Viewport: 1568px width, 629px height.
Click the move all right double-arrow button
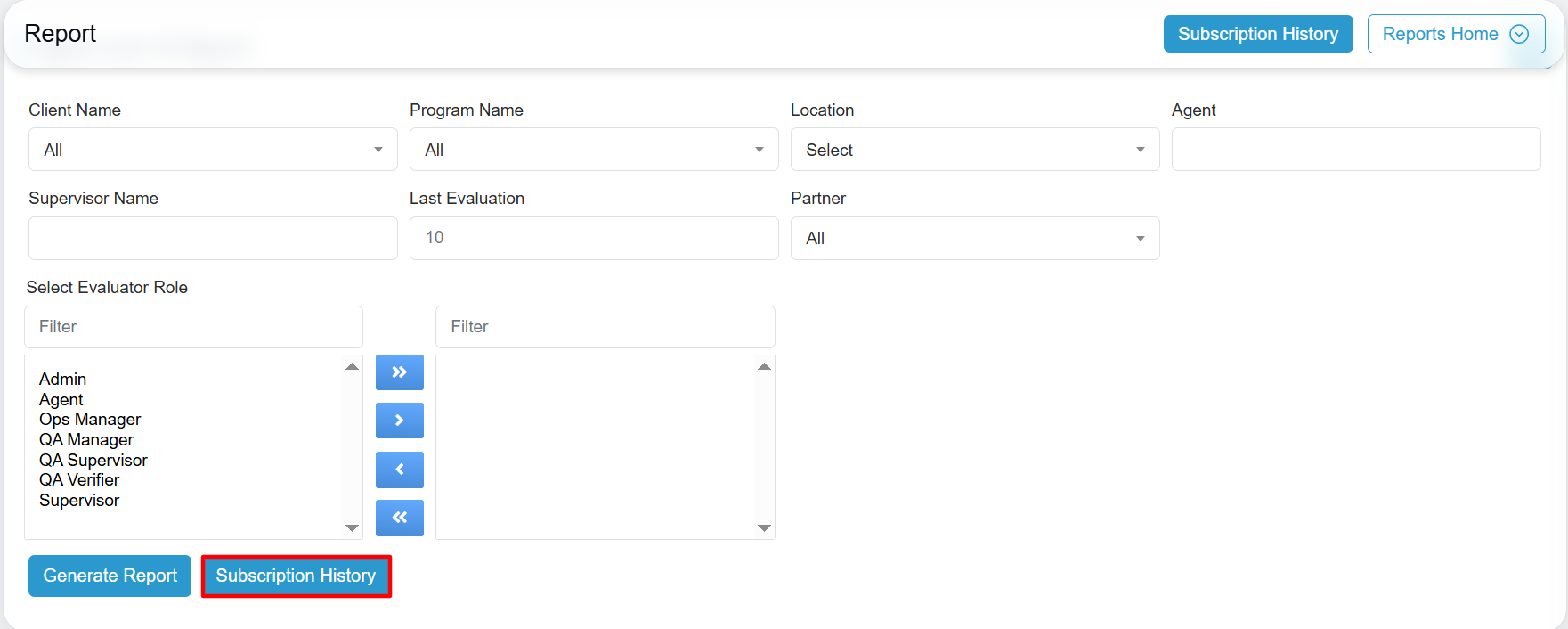click(x=399, y=372)
